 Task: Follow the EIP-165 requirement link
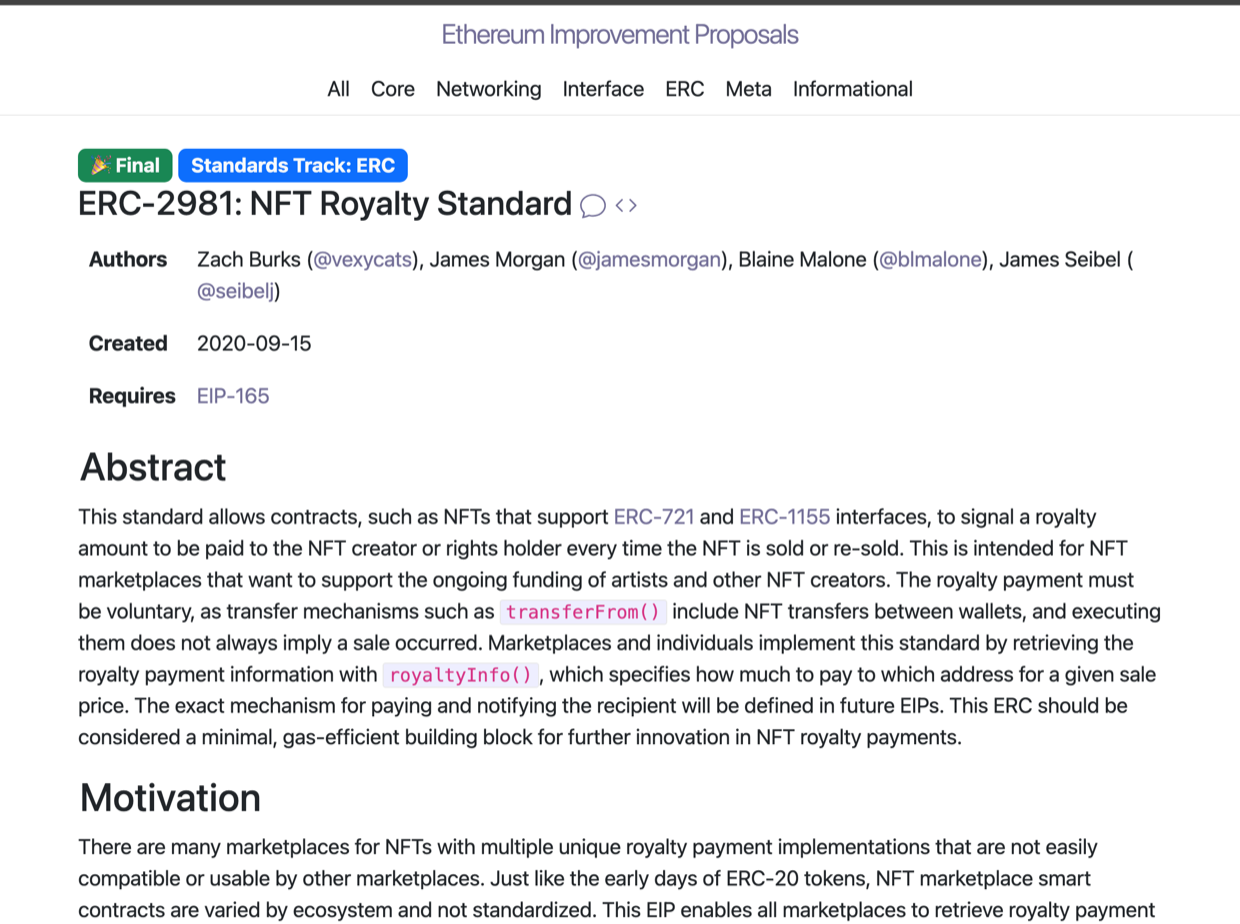pos(233,396)
